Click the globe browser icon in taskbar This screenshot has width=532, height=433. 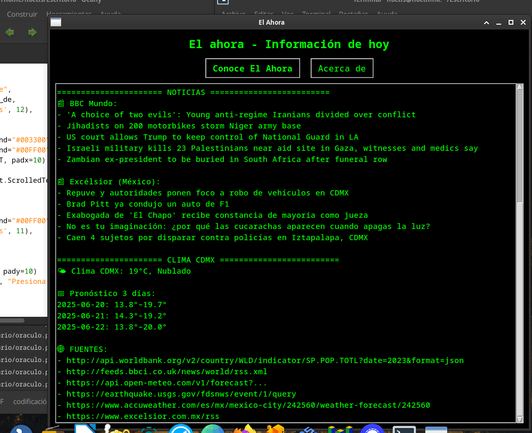(x=213, y=429)
